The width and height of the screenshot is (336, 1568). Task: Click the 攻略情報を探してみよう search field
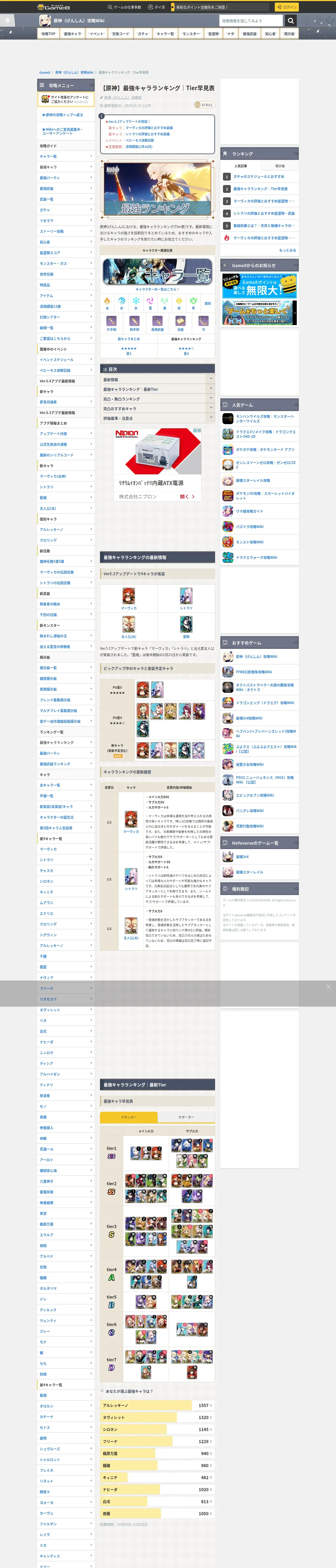click(251, 21)
